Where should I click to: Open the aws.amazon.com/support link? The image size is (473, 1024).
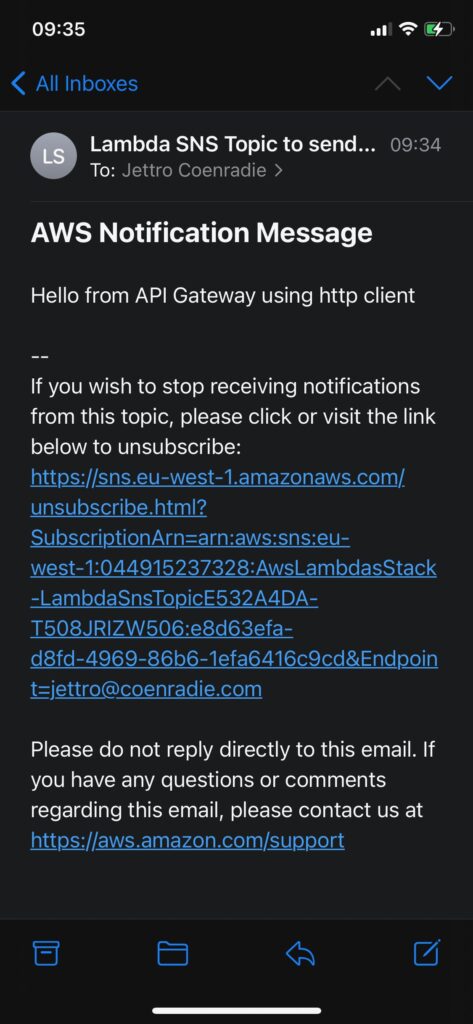pos(188,840)
